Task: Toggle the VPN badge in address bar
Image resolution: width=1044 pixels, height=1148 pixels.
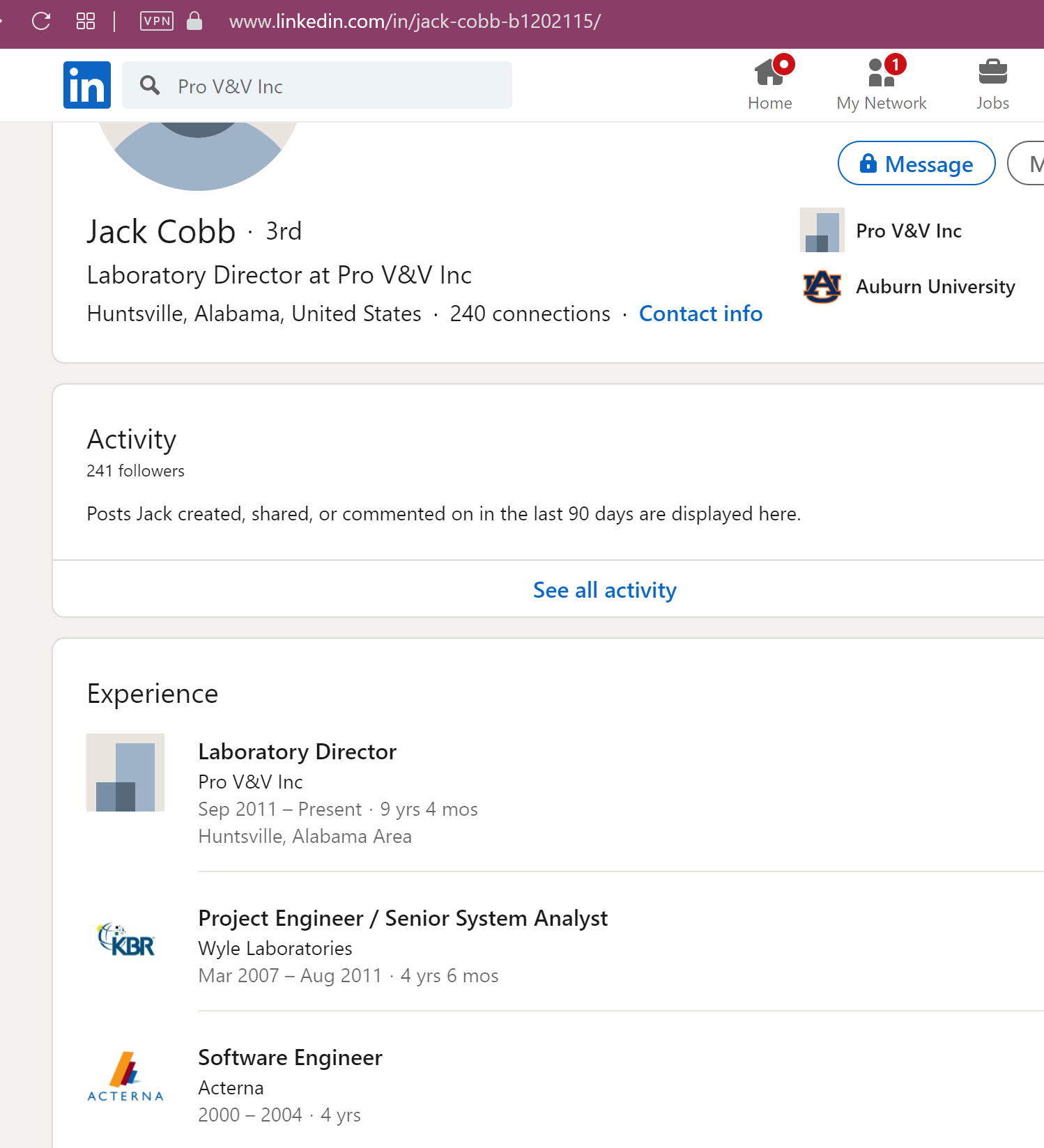Action: click(x=157, y=21)
